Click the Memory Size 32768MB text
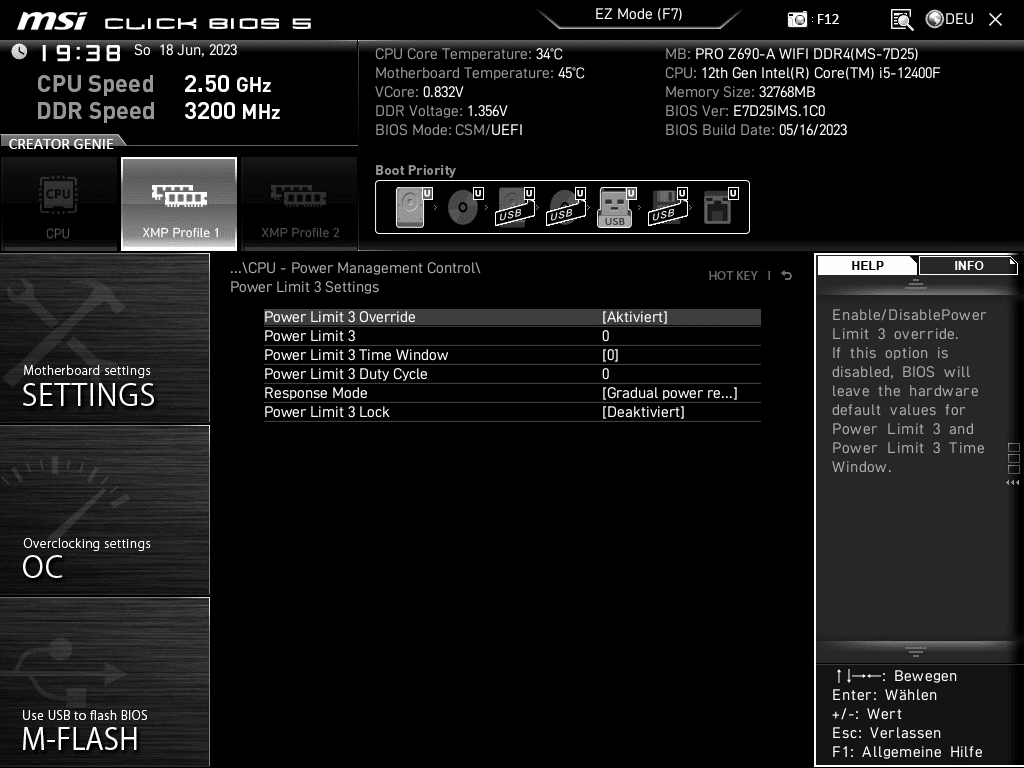The width and height of the screenshot is (1024, 768). click(x=740, y=91)
